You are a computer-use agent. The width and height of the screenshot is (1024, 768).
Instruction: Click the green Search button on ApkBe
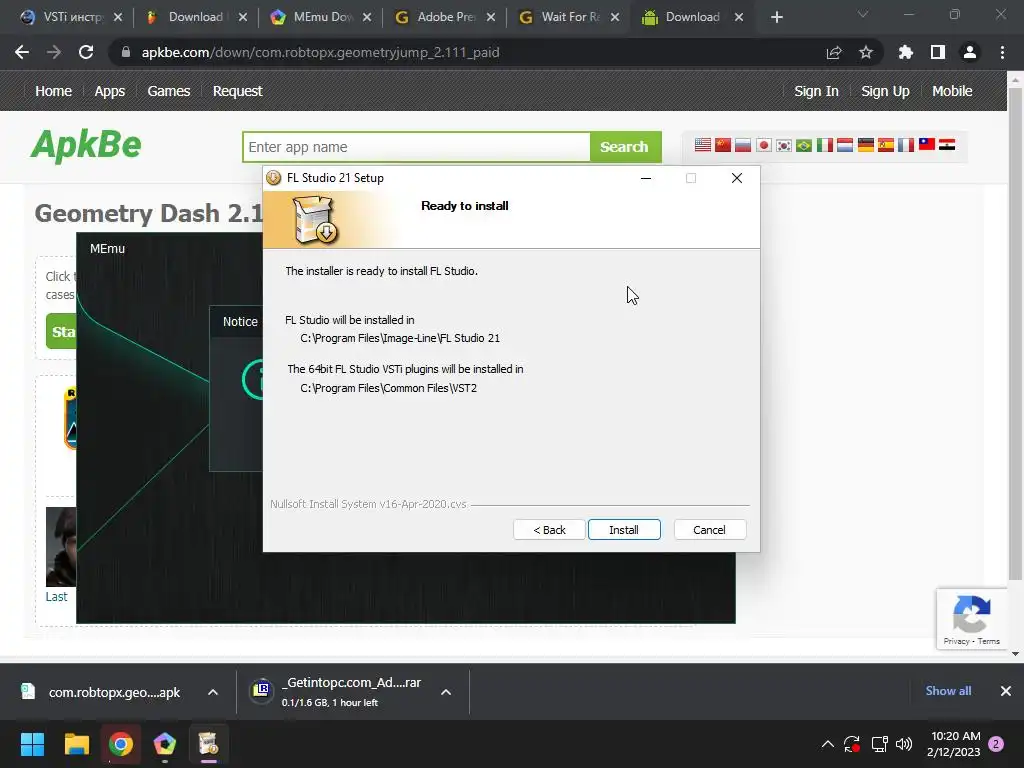tap(625, 147)
